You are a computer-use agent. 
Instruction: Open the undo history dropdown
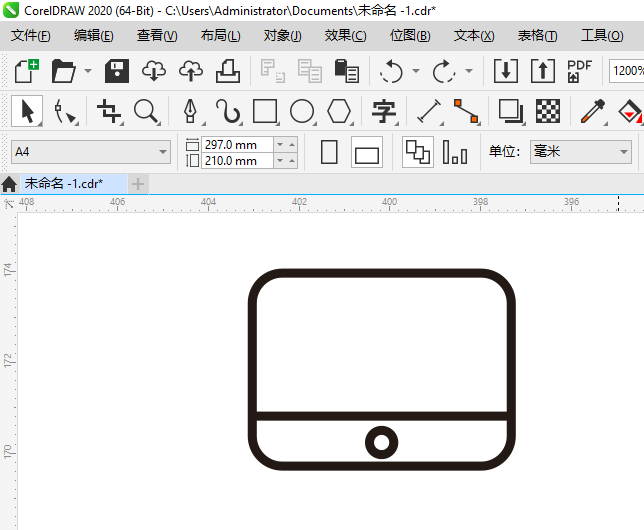click(416, 71)
